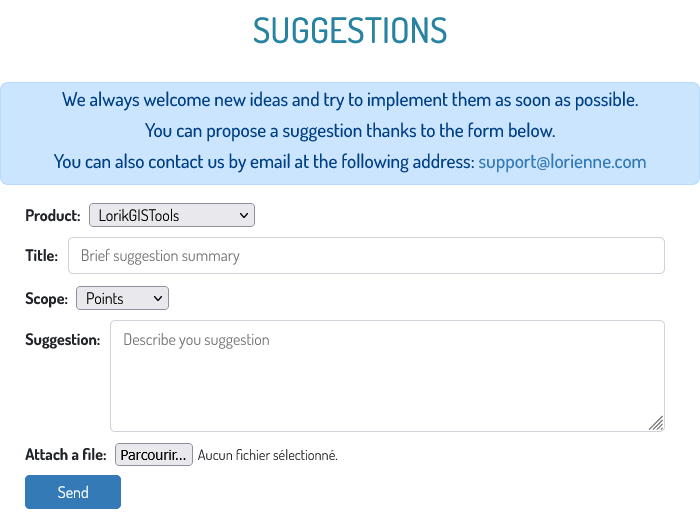Click the "Product:" field label

[53, 216]
